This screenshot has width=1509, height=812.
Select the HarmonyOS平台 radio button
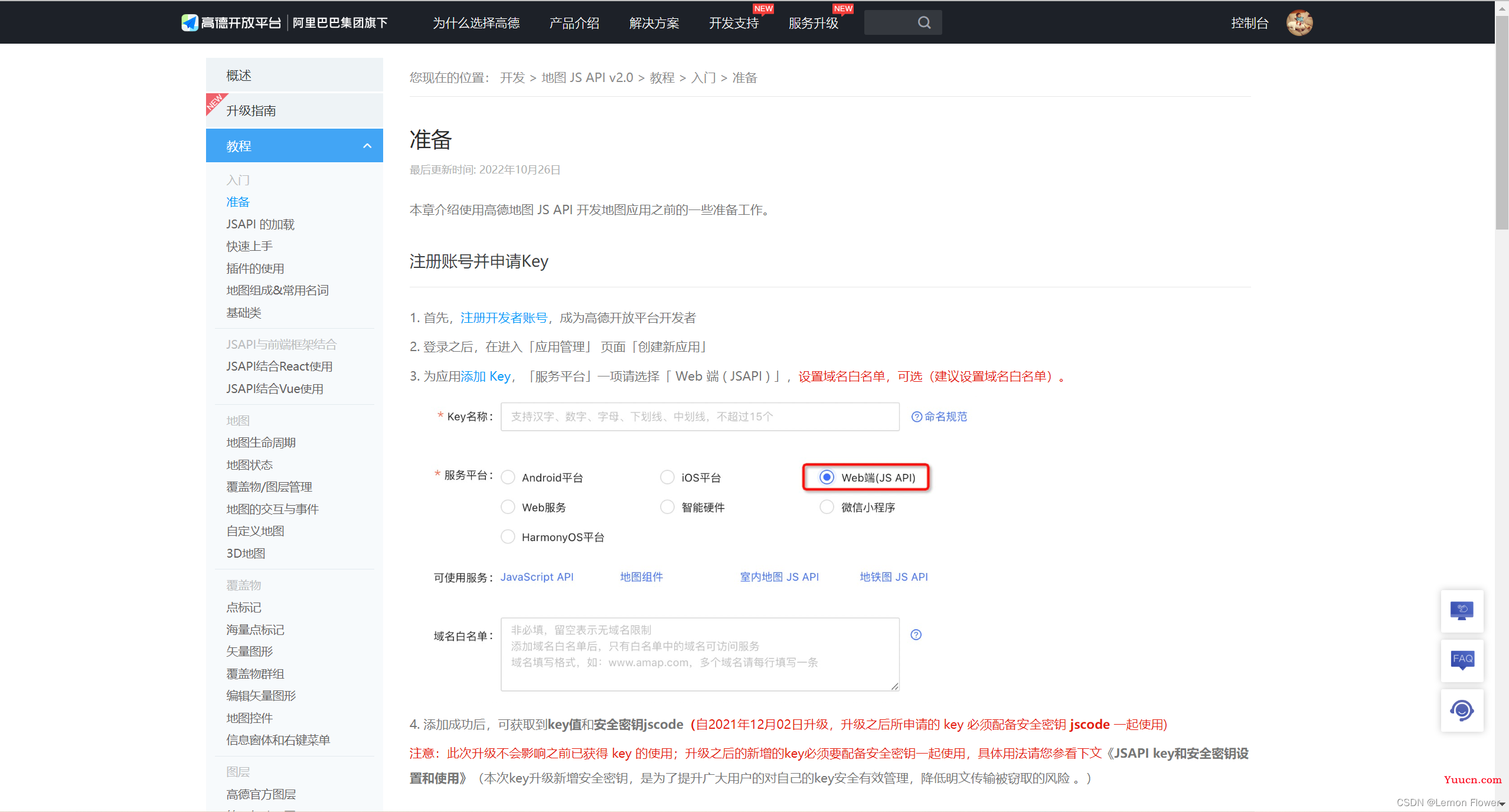click(508, 537)
